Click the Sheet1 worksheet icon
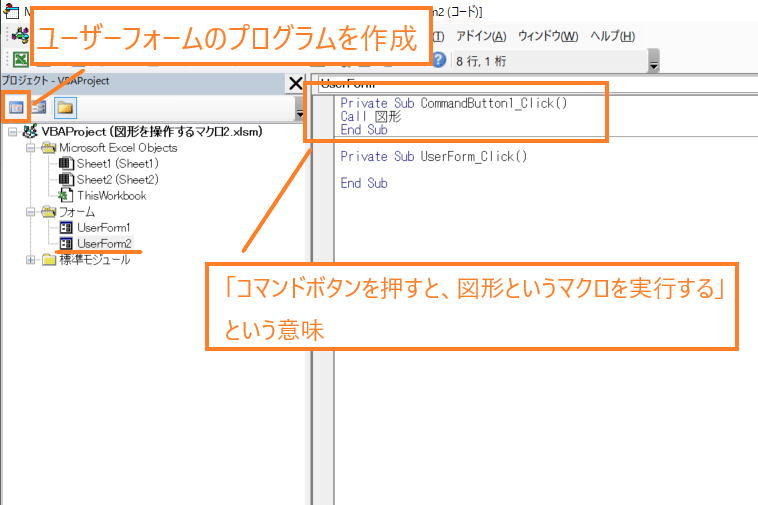The height and width of the screenshot is (505, 758). [66, 164]
